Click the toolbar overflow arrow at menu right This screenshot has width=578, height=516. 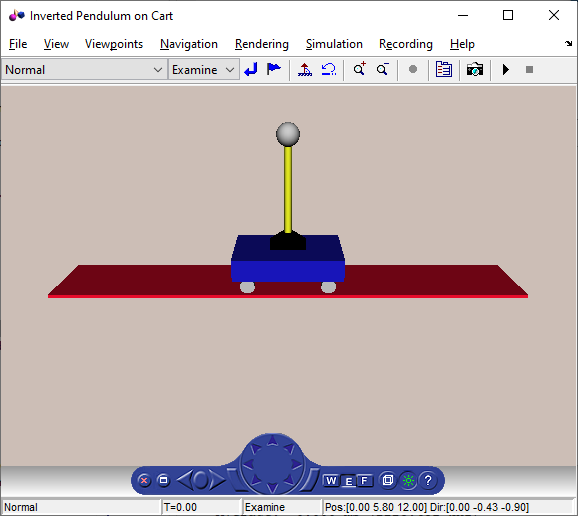[568, 43]
